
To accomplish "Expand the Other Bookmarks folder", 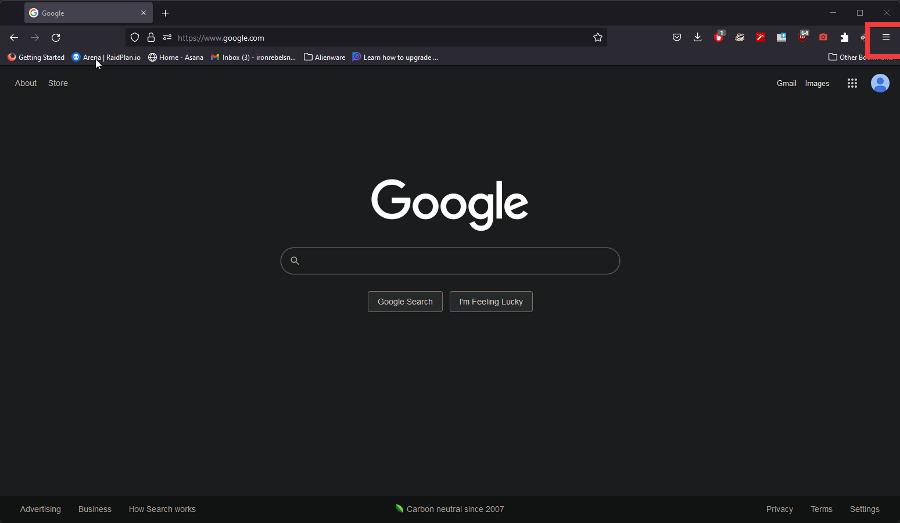I will (x=860, y=57).
